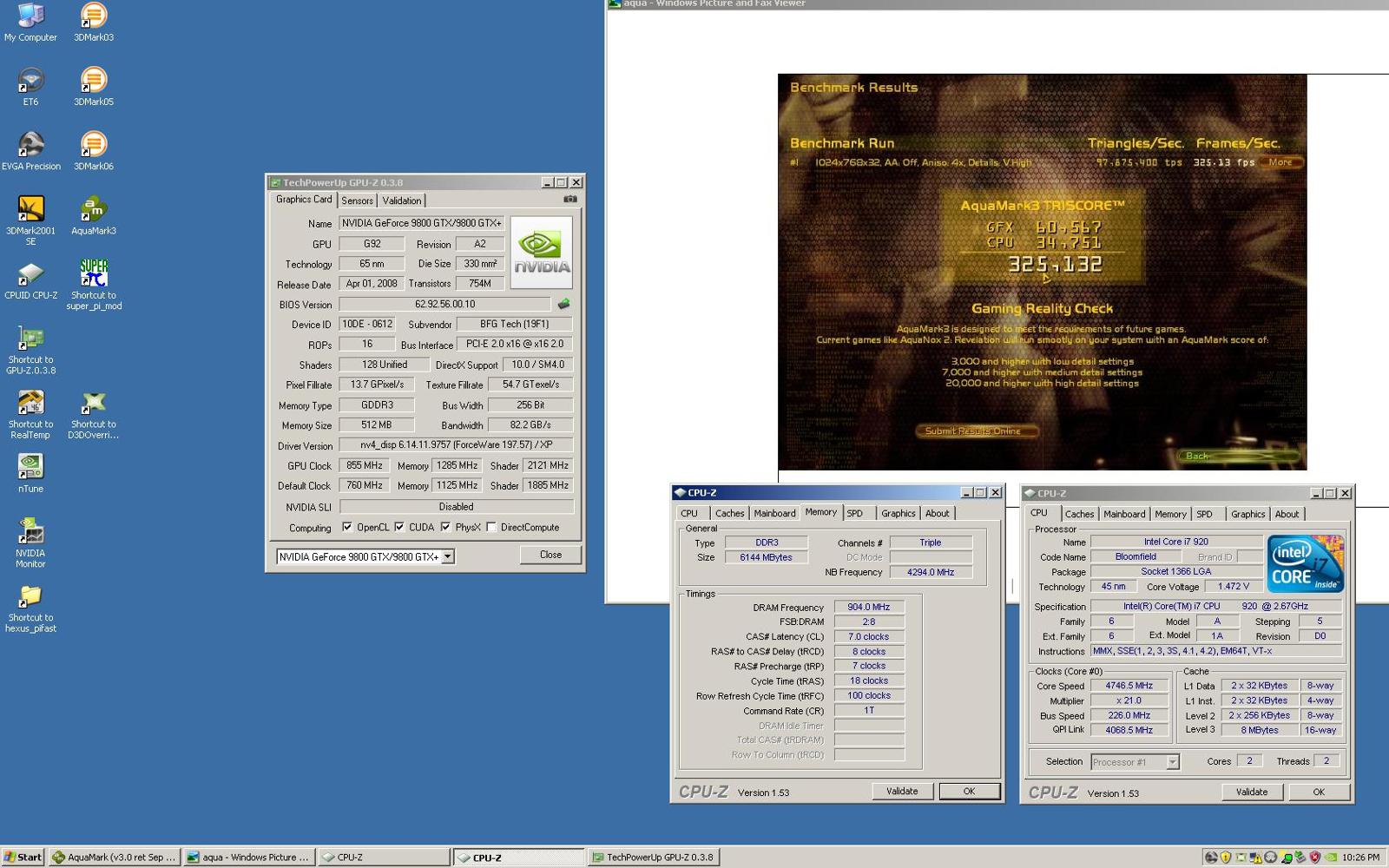Open SPD tab in memory CPU-Z window
Viewport: 1389px width, 868px height.
click(855, 513)
